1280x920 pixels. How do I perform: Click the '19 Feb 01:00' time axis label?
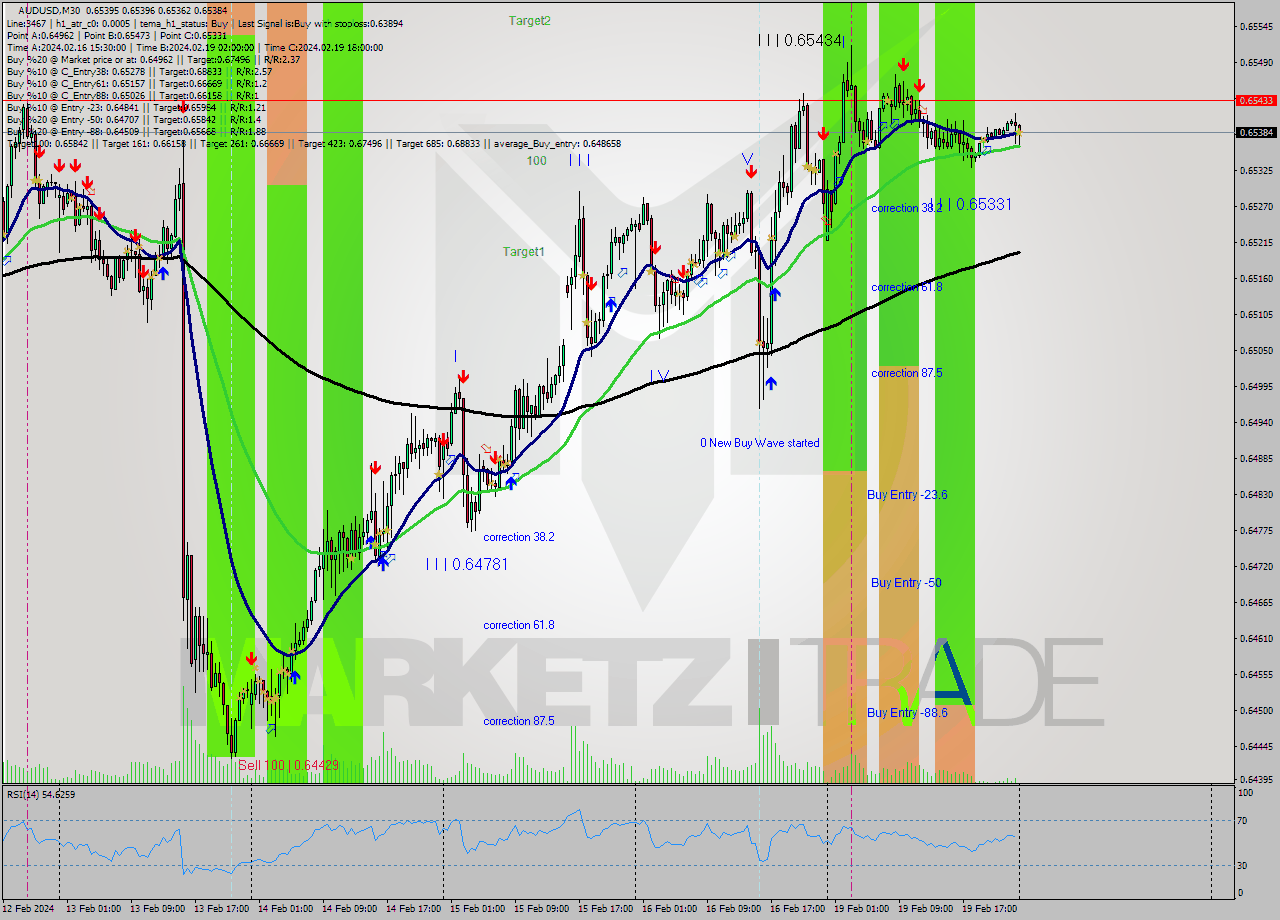click(x=862, y=909)
